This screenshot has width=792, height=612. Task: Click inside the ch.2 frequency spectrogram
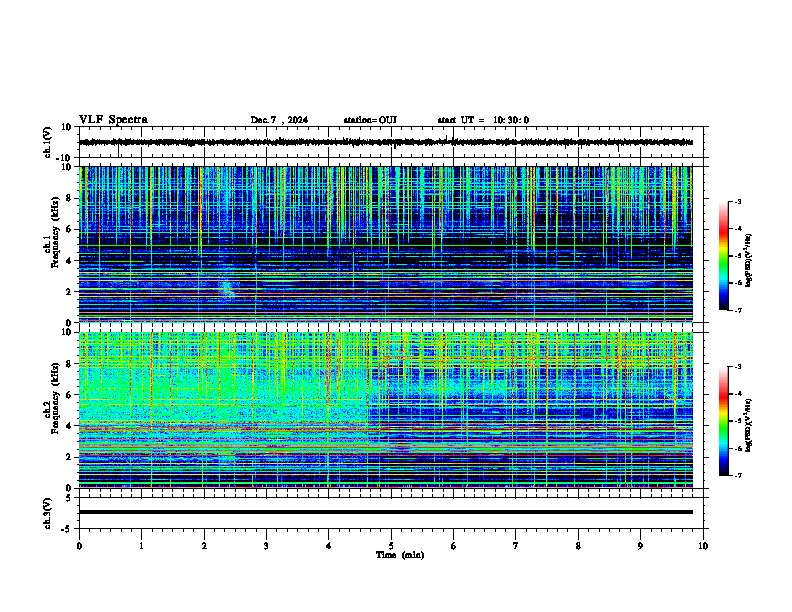tap(386, 410)
